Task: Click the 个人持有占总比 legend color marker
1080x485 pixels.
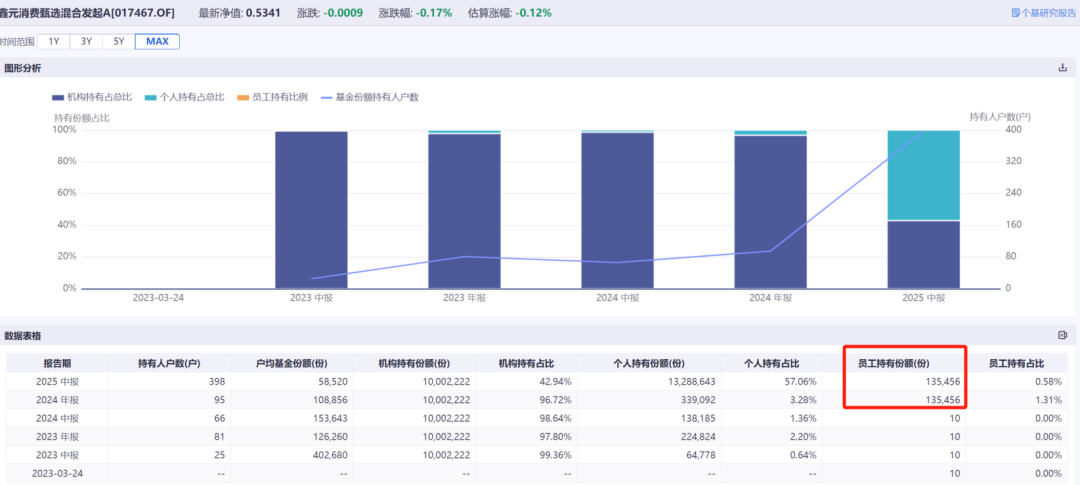Action: coord(150,97)
